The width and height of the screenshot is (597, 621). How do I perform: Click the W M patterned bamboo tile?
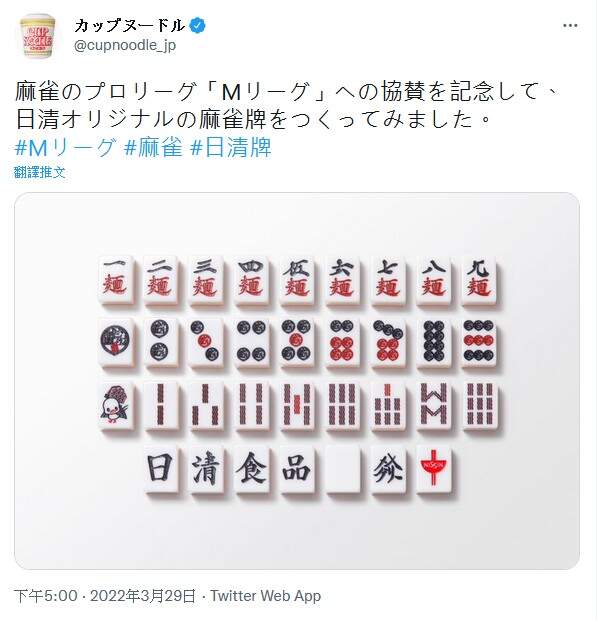(434, 406)
